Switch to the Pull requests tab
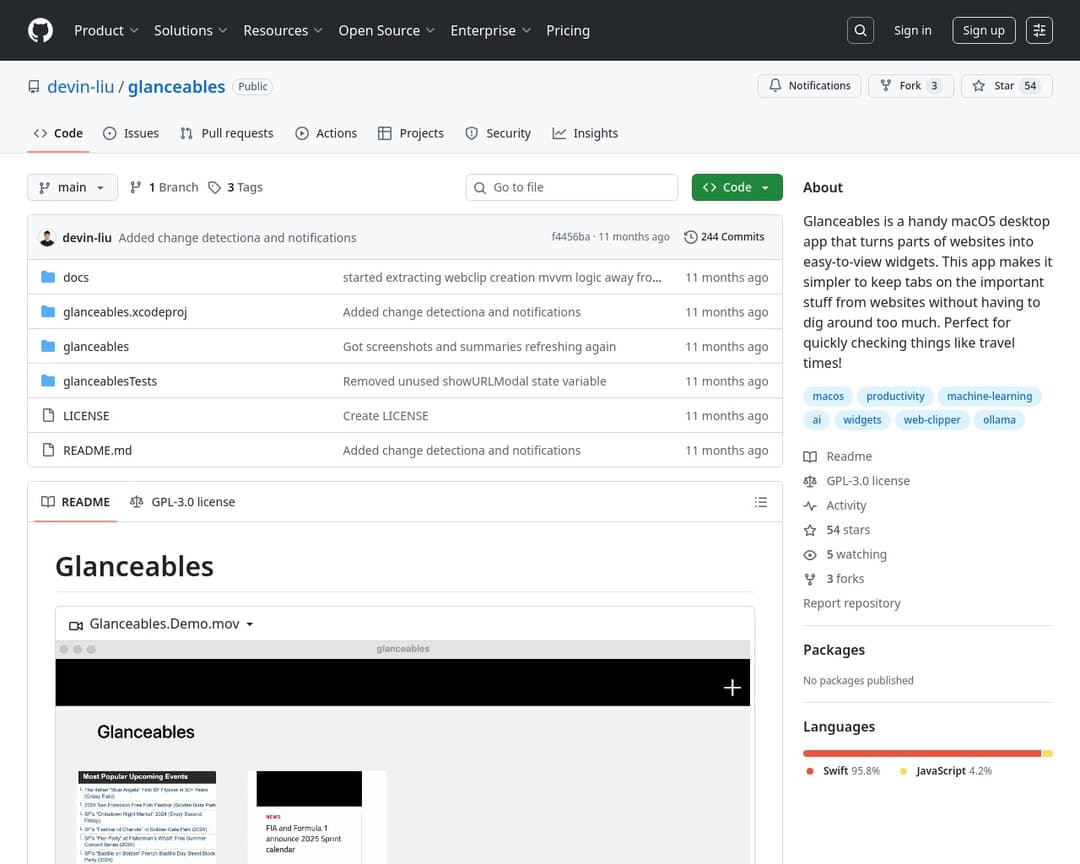The image size is (1080, 864). (226, 133)
